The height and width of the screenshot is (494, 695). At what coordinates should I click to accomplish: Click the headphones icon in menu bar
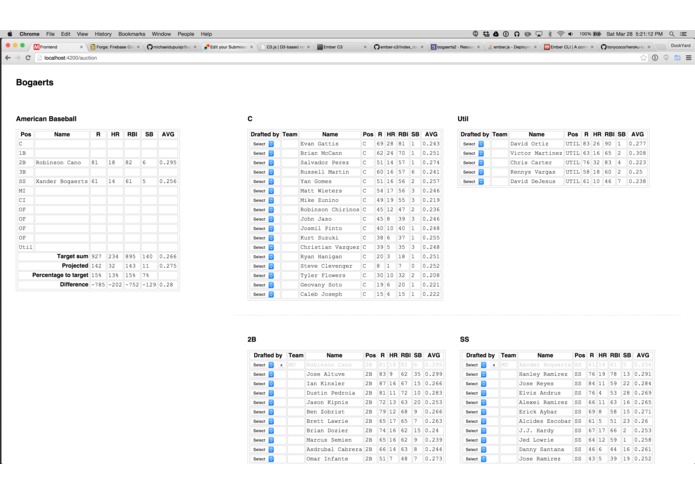517,34
